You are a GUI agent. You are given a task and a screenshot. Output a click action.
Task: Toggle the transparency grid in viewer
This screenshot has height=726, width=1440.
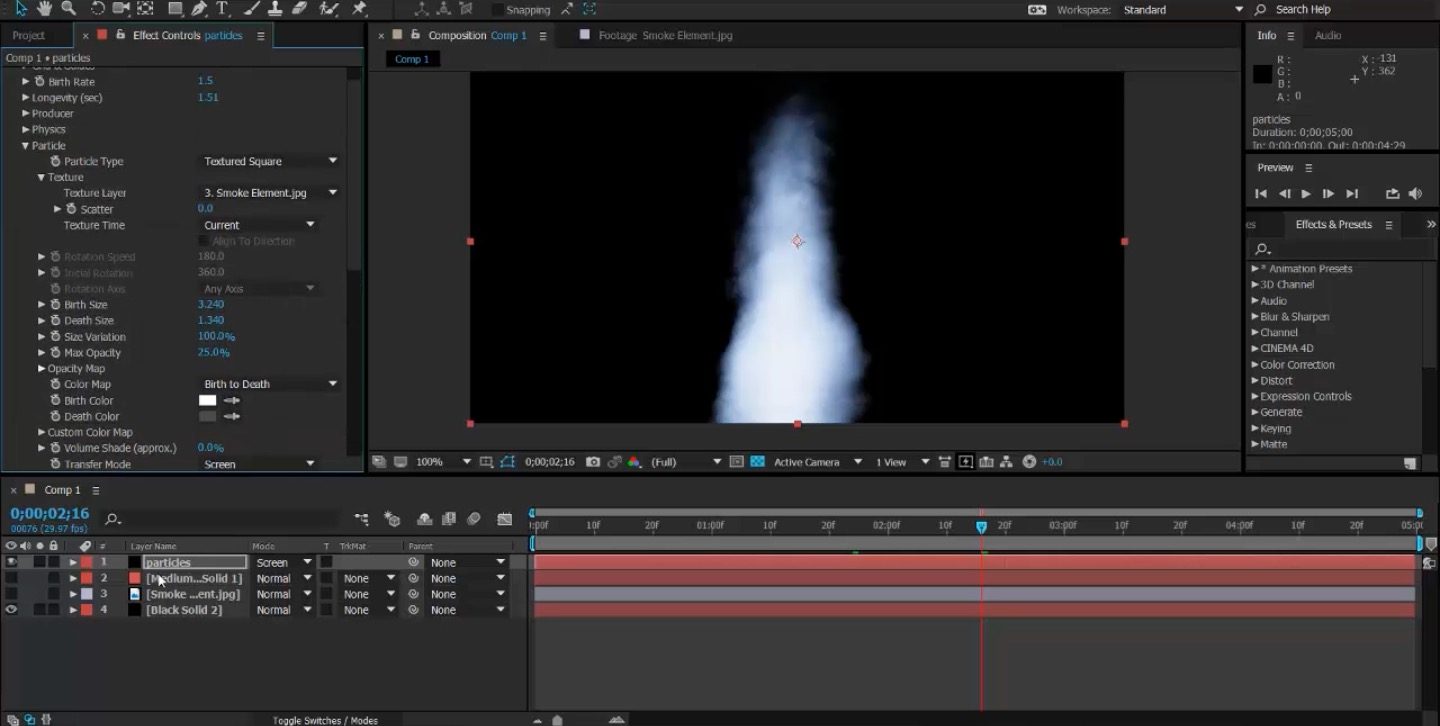(x=757, y=462)
